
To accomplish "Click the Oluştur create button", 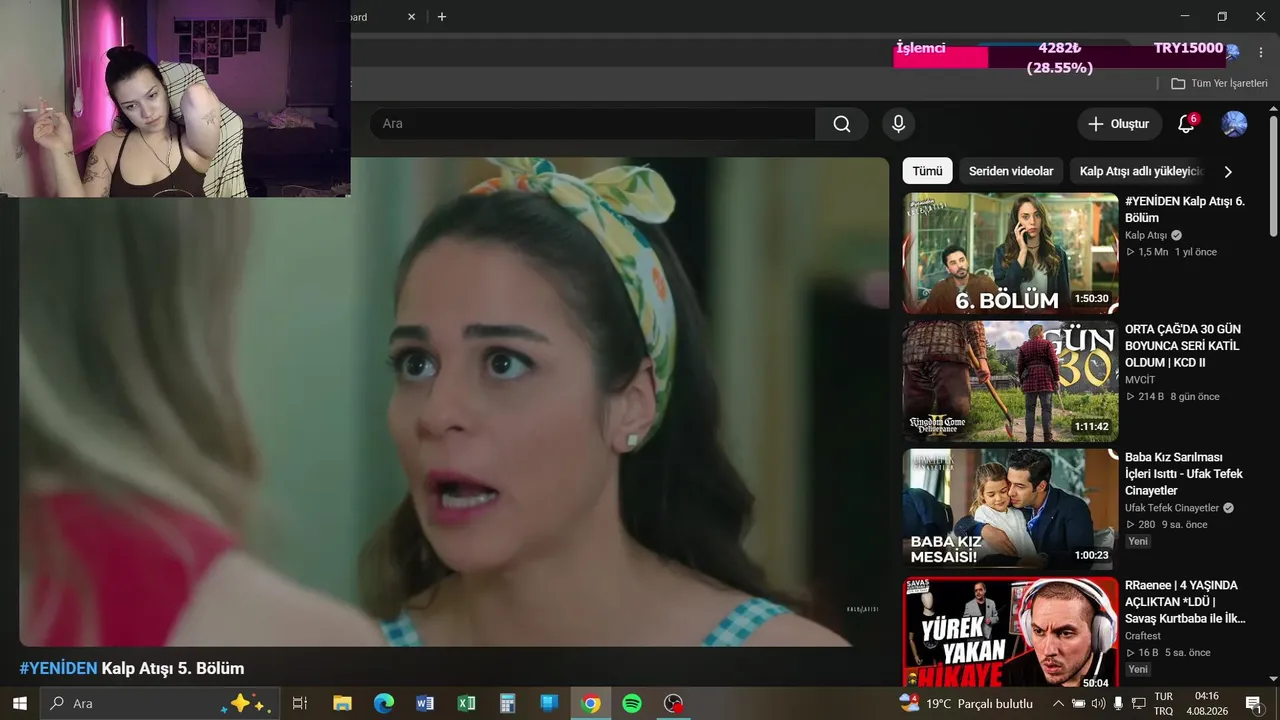I will pyautogui.click(x=1119, y=124).
